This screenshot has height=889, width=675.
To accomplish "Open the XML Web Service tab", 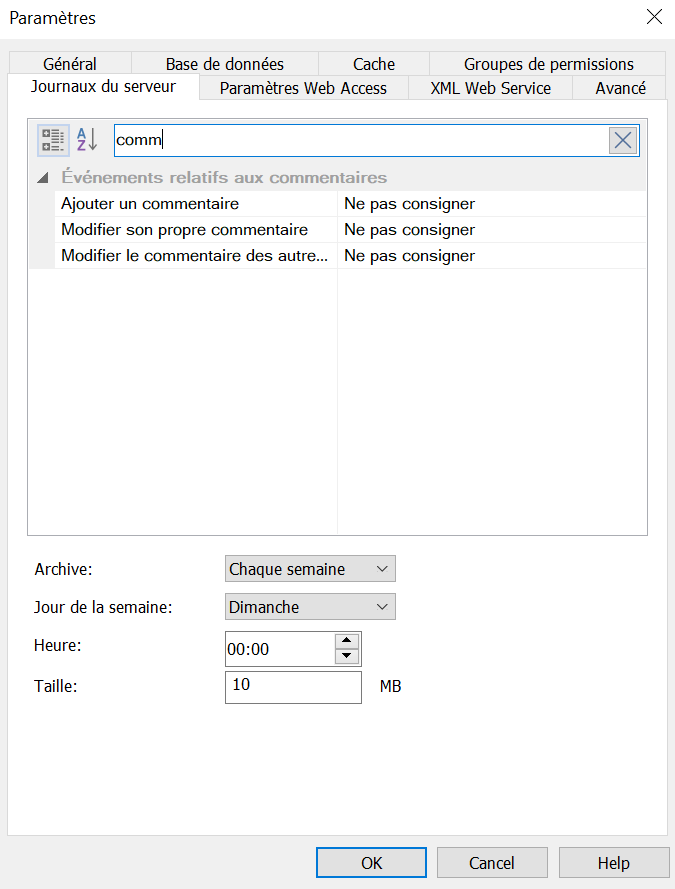I will click(x=489, y=88).
